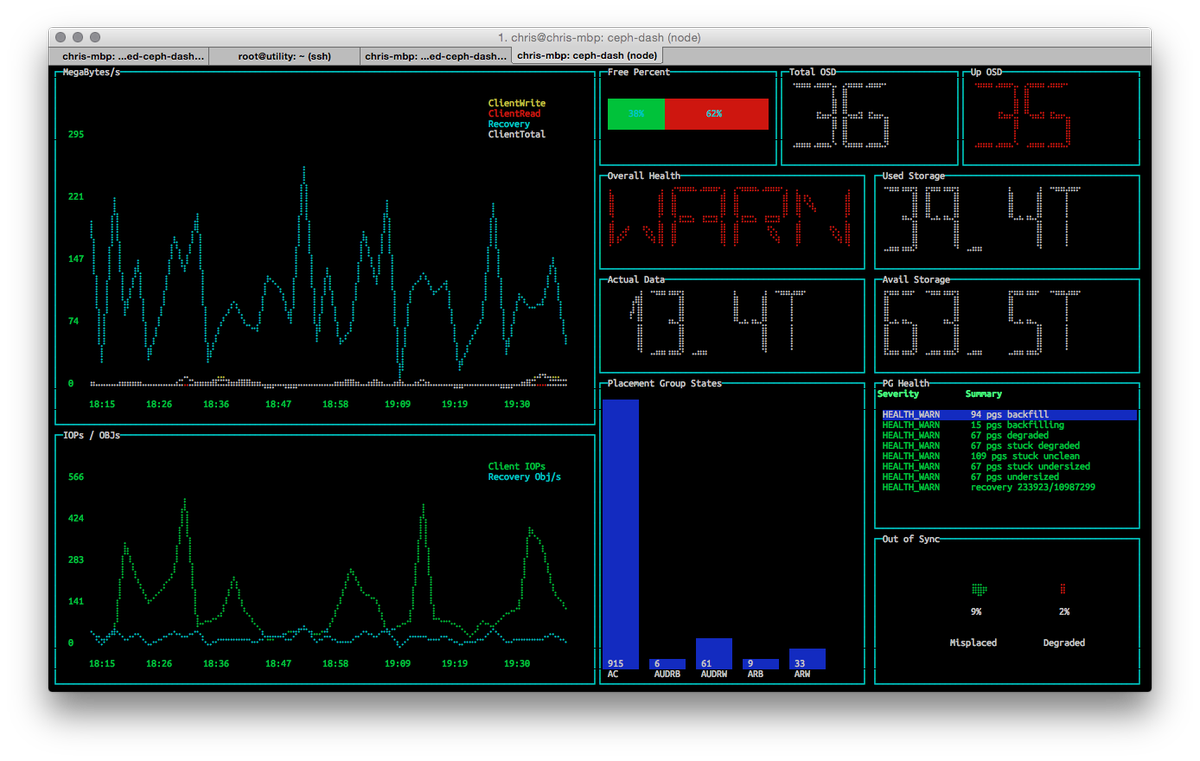
Task: Close the terminal window with the red button
Action: pos(62,37)
